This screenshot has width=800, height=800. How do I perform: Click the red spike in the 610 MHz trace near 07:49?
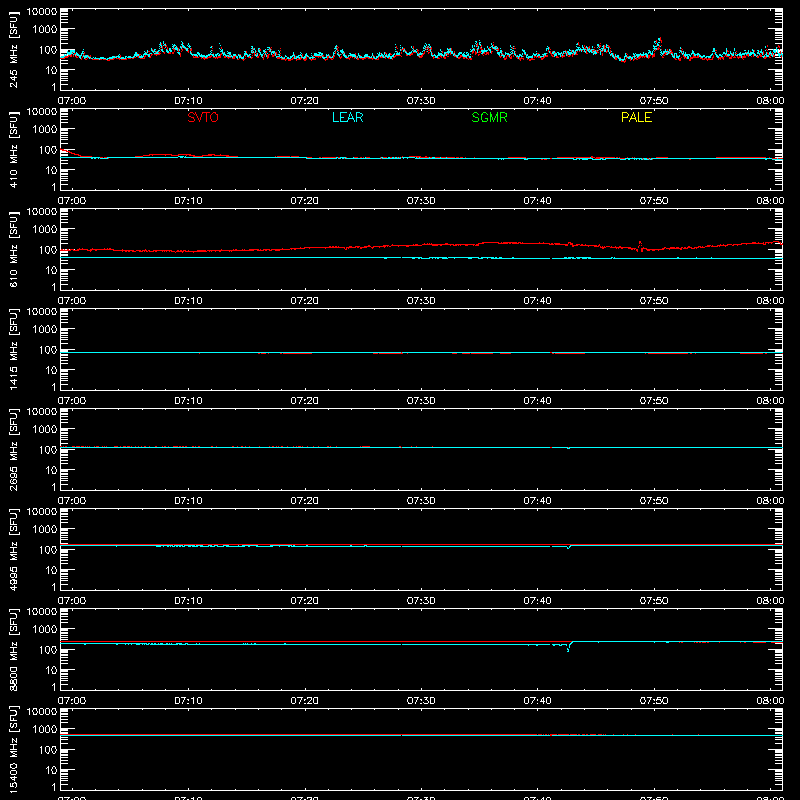(x=640, y=246)
